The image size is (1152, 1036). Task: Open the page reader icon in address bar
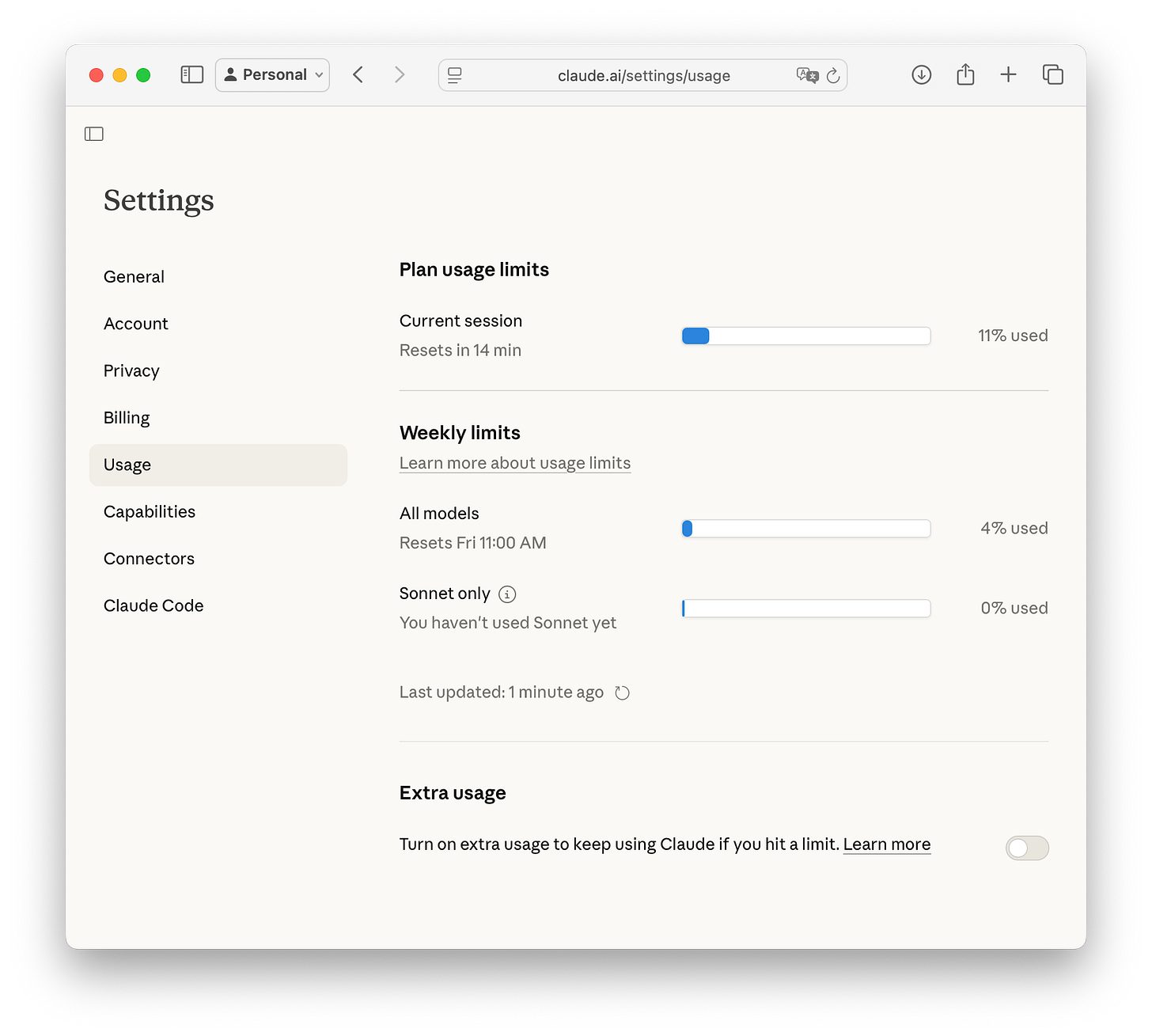tap(455, 75)
